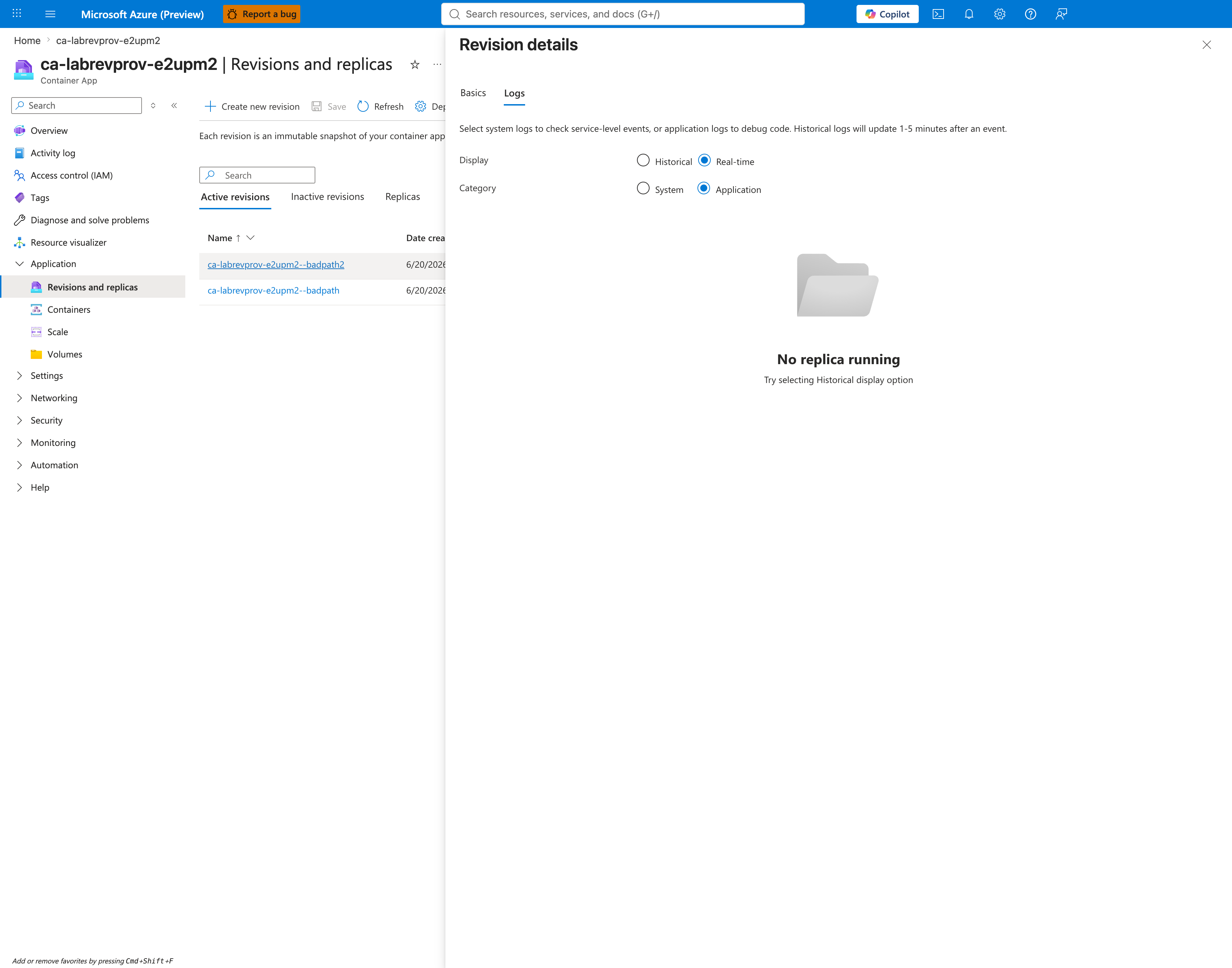
Task: Open Volumes under Application
Action: [65, 354]
